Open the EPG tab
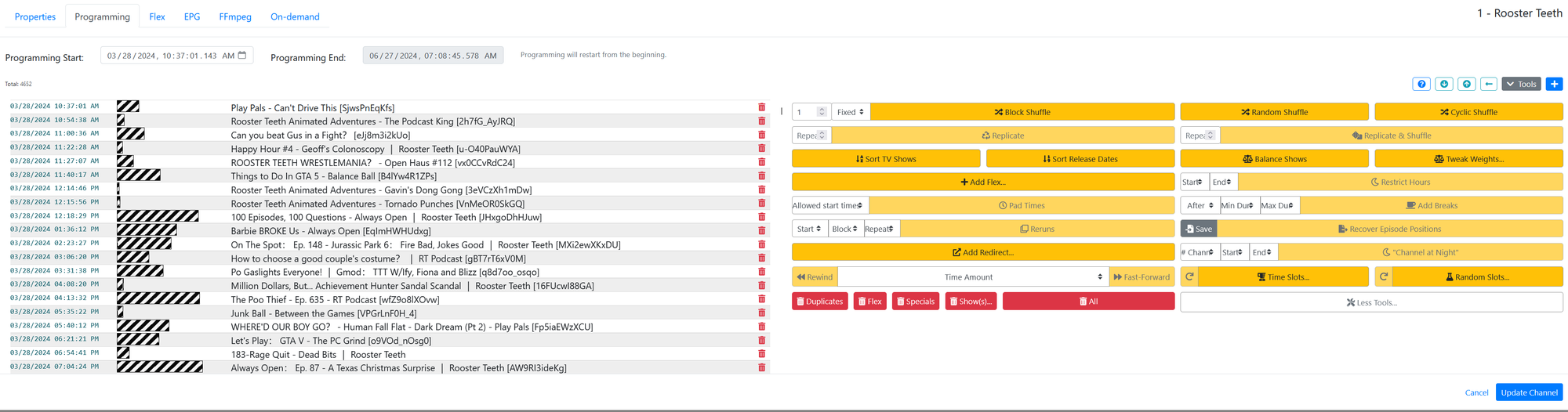The width and height of the screenshot is (1568, 412). pyautogui.click(x=192, y=16)
